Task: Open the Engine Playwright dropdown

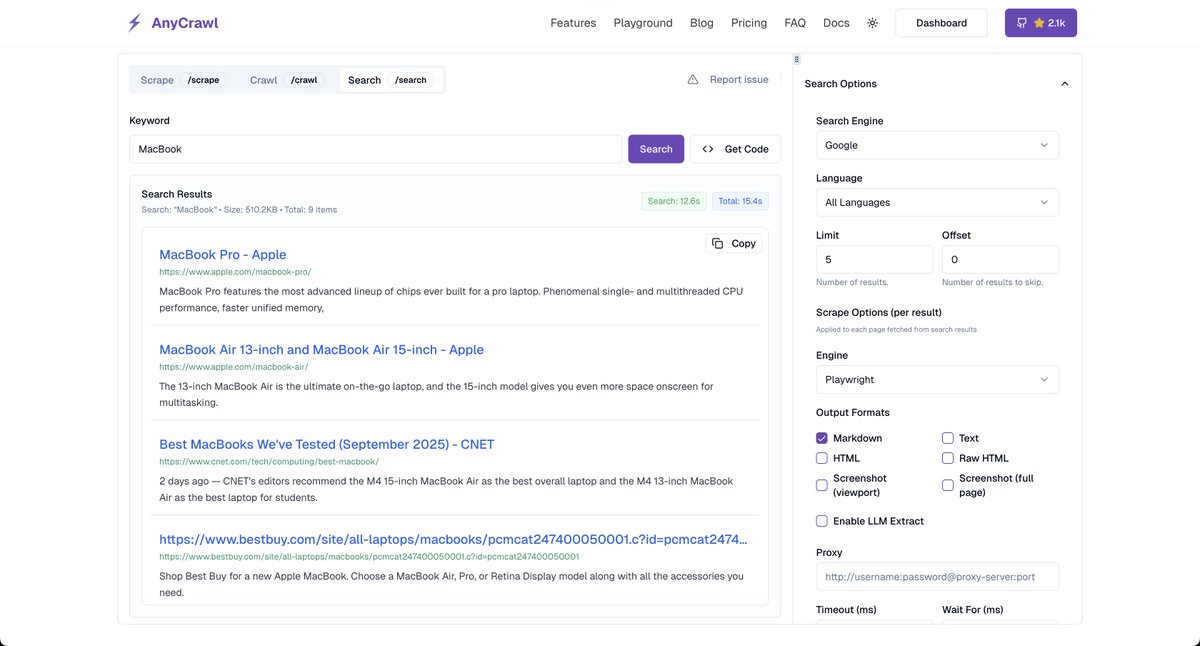Action: click(x=937, y=380)
